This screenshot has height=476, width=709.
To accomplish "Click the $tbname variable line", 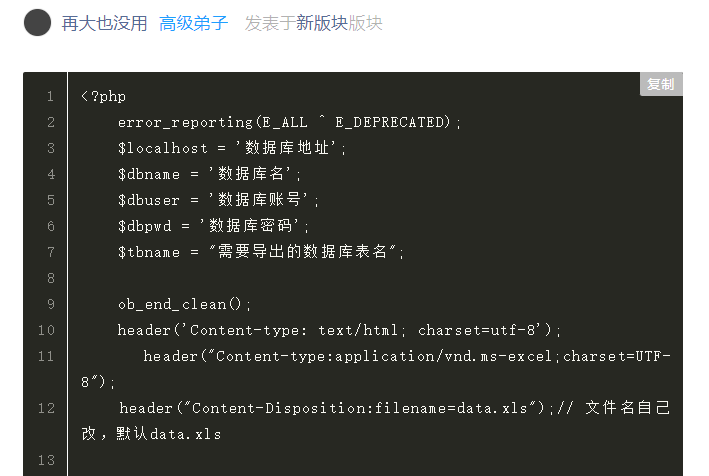I will (x=261, y=252).
